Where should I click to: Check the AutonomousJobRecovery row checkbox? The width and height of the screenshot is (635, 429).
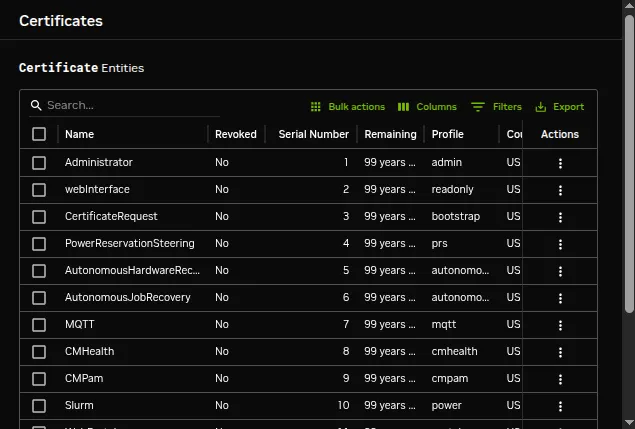39,298
